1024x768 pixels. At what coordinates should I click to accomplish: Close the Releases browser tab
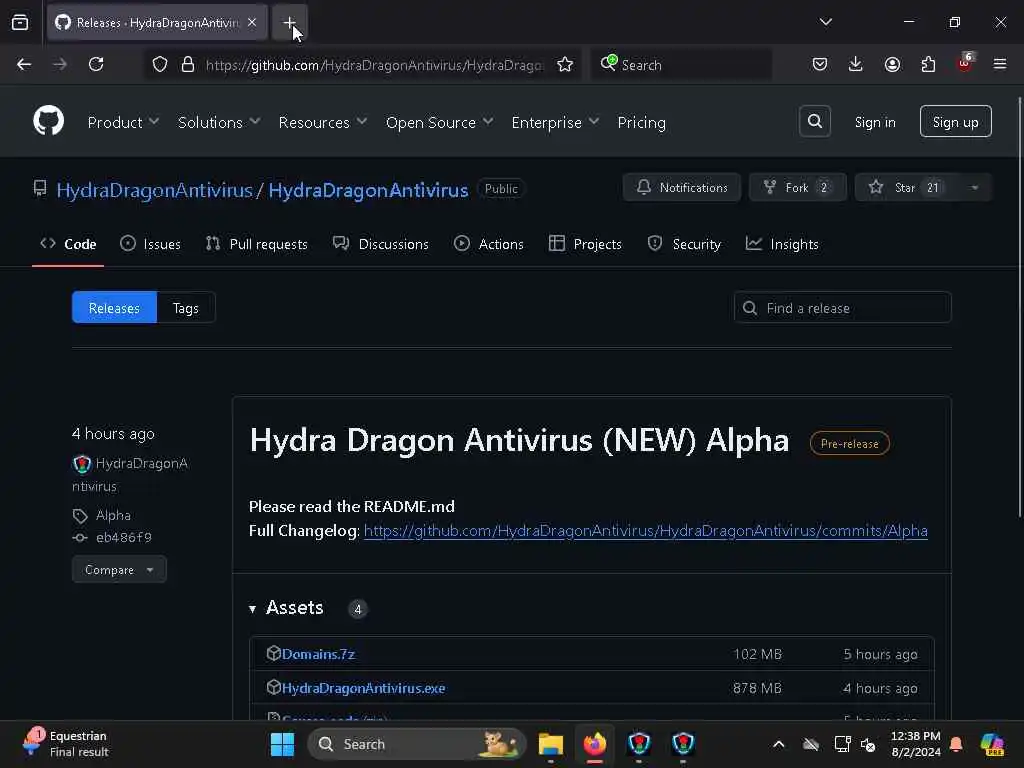click(x=252, y=22)
